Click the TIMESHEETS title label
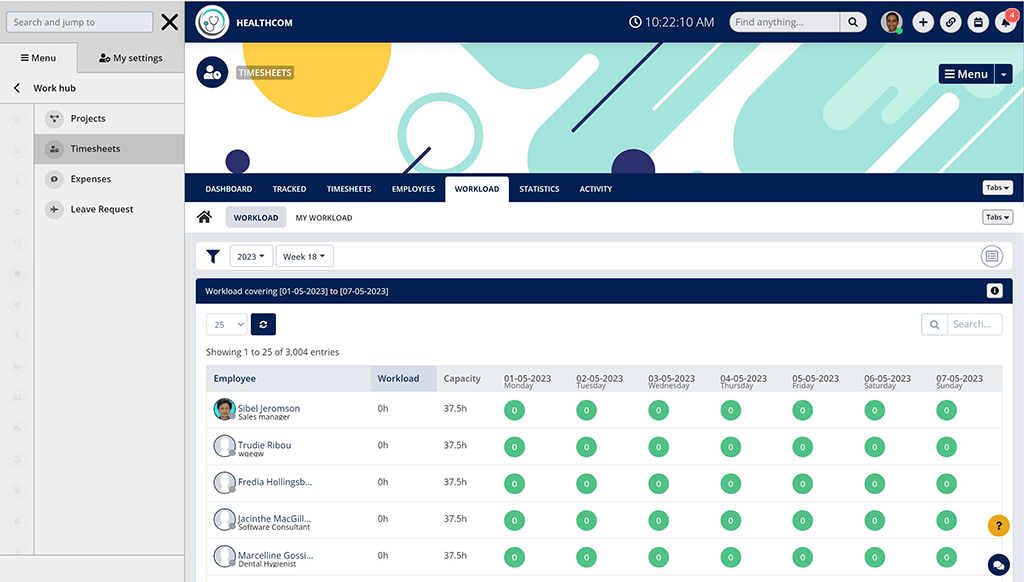This screenshot has height=582, width=1024. tap(264, 73)
